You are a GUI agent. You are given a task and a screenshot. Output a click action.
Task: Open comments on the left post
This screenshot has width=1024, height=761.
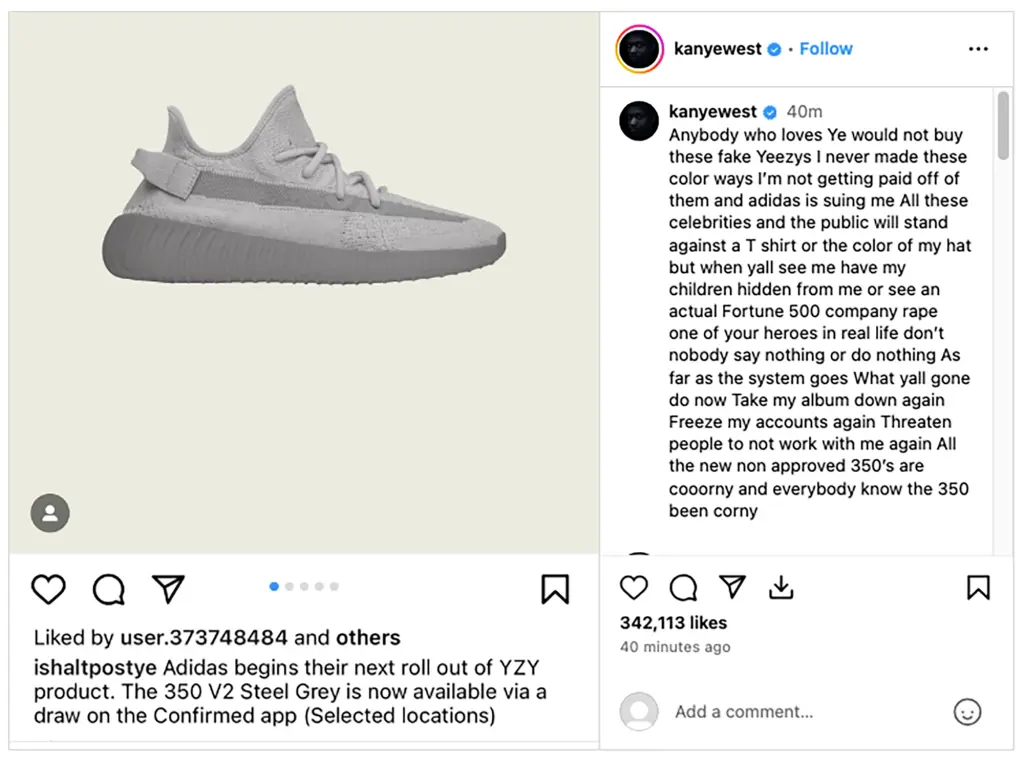click(108, 589)
